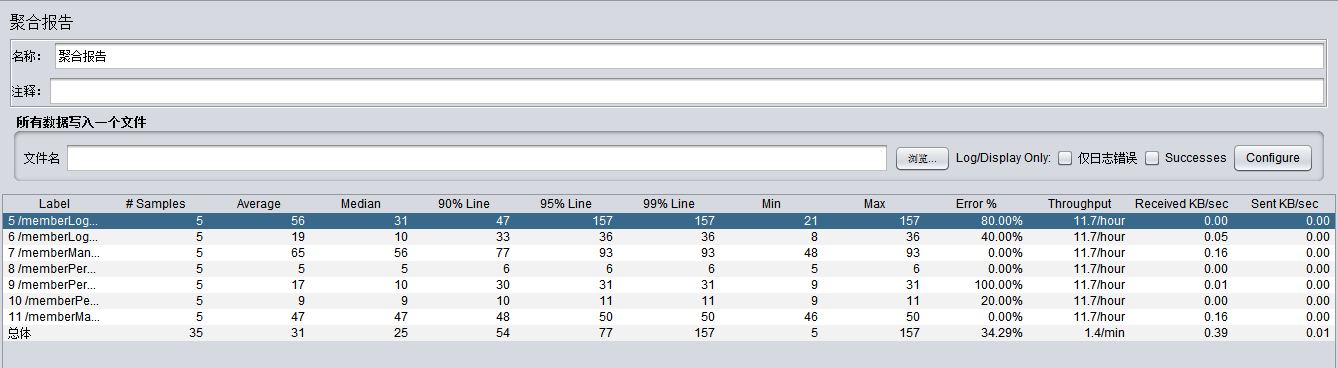Enable the 仅日志错误 checkbox
Image resolution: width=1338 pixels, height=368 pixels.
pyautogui.click(x=1065, y=158)
